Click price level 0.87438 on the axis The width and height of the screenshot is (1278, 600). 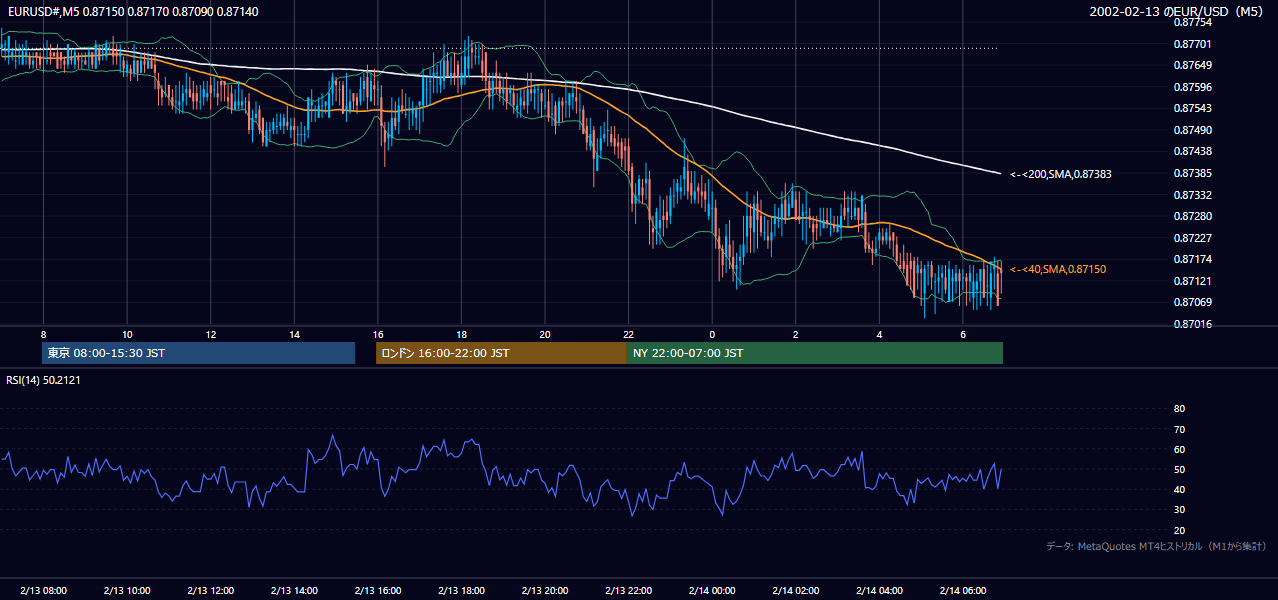(1191, 152)
